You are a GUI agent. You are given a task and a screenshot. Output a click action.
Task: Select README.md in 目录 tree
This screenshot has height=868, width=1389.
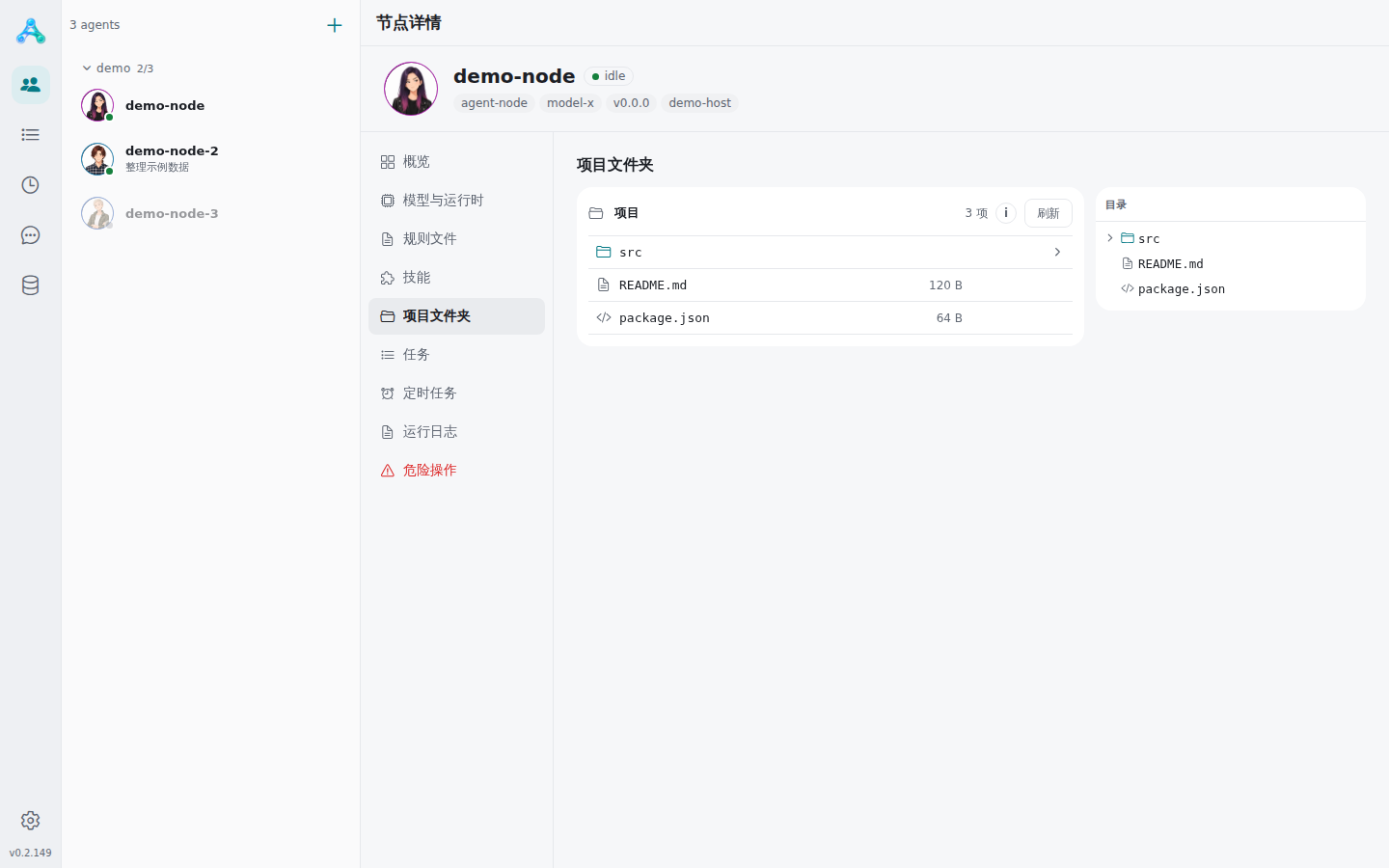click(1231, 263)
